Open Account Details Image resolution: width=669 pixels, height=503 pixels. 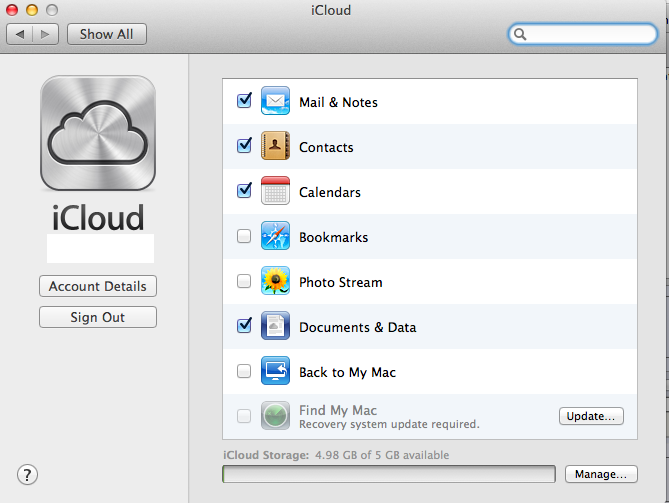[x=98, y=286]
